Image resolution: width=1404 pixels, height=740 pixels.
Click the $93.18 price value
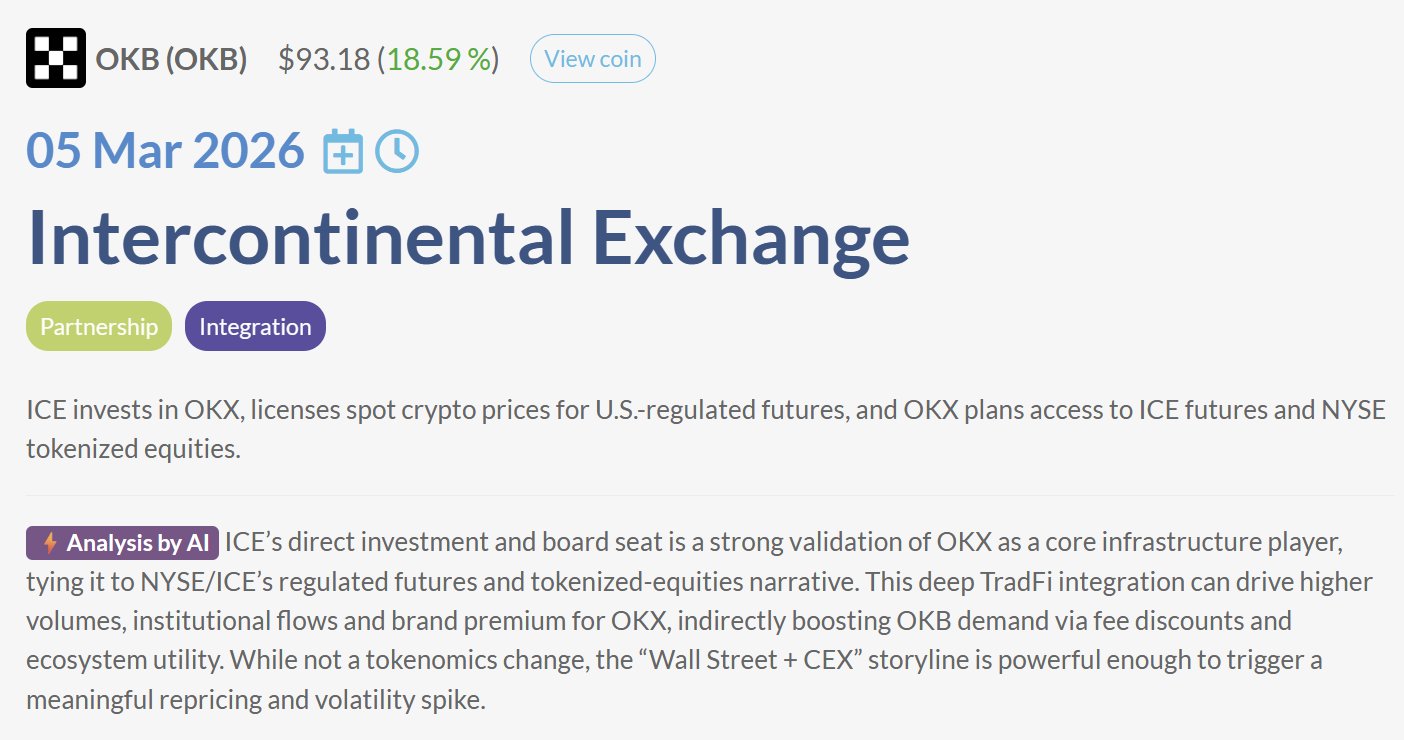(323, 60)
